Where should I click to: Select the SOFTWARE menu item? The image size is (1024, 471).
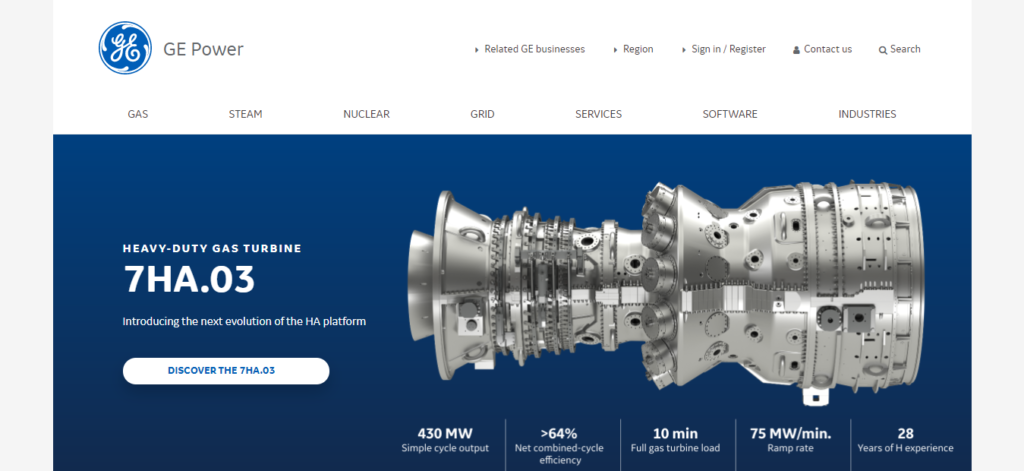[729, 114]
